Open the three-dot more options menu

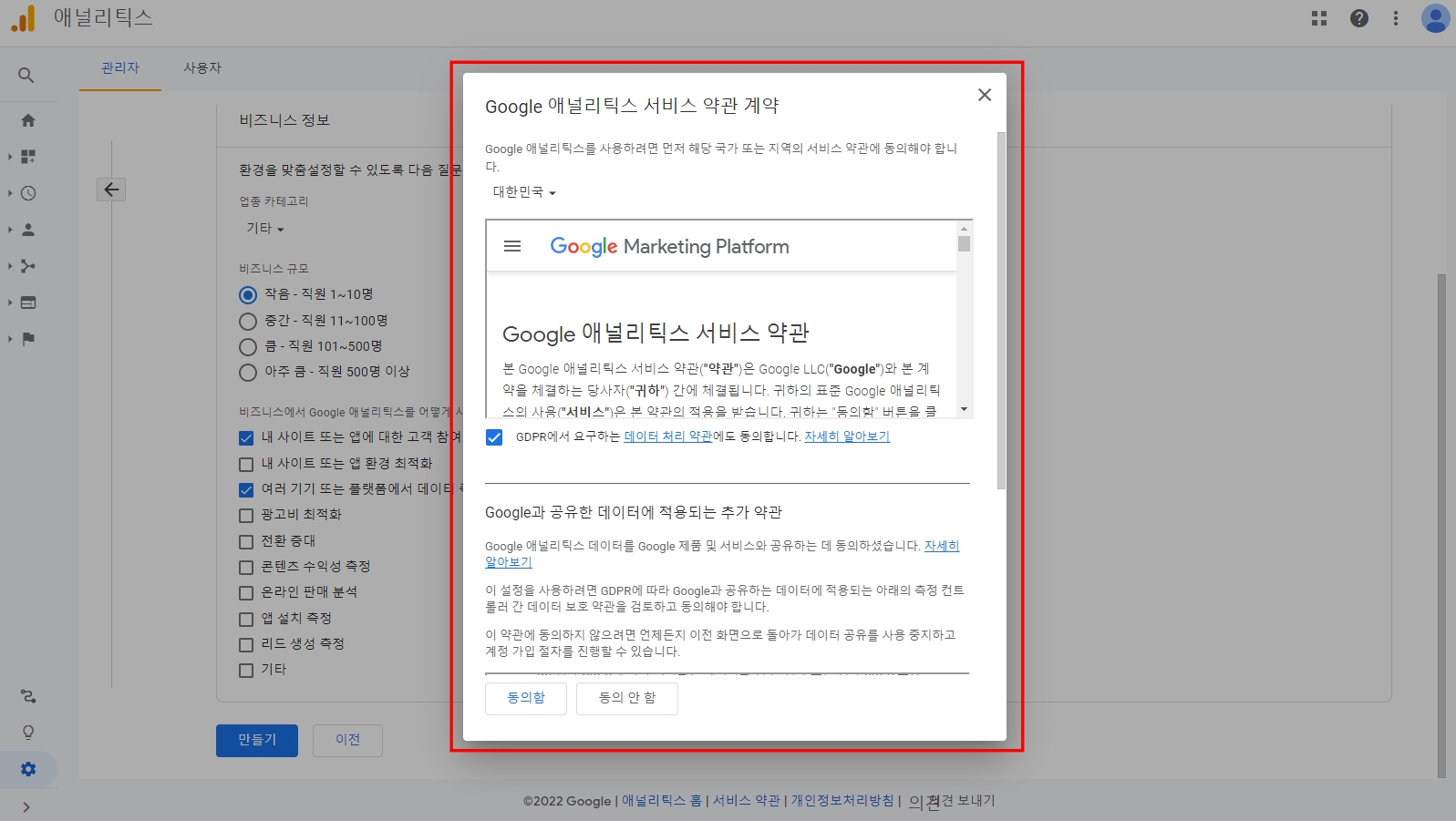1396,18
